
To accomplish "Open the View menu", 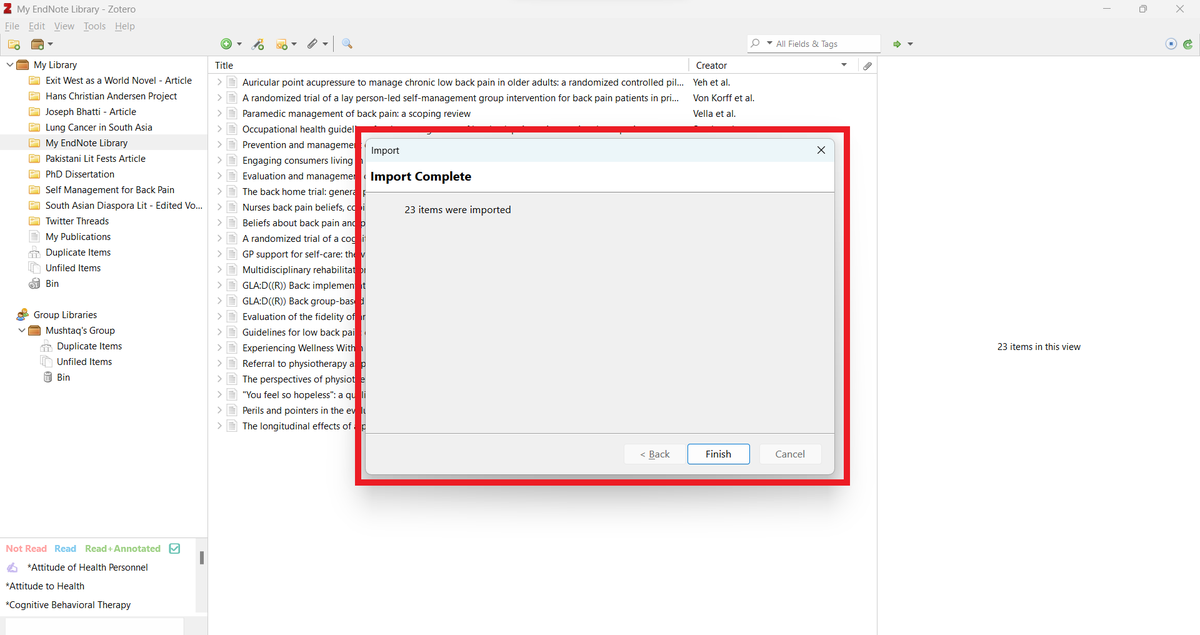I will (64, 26).
